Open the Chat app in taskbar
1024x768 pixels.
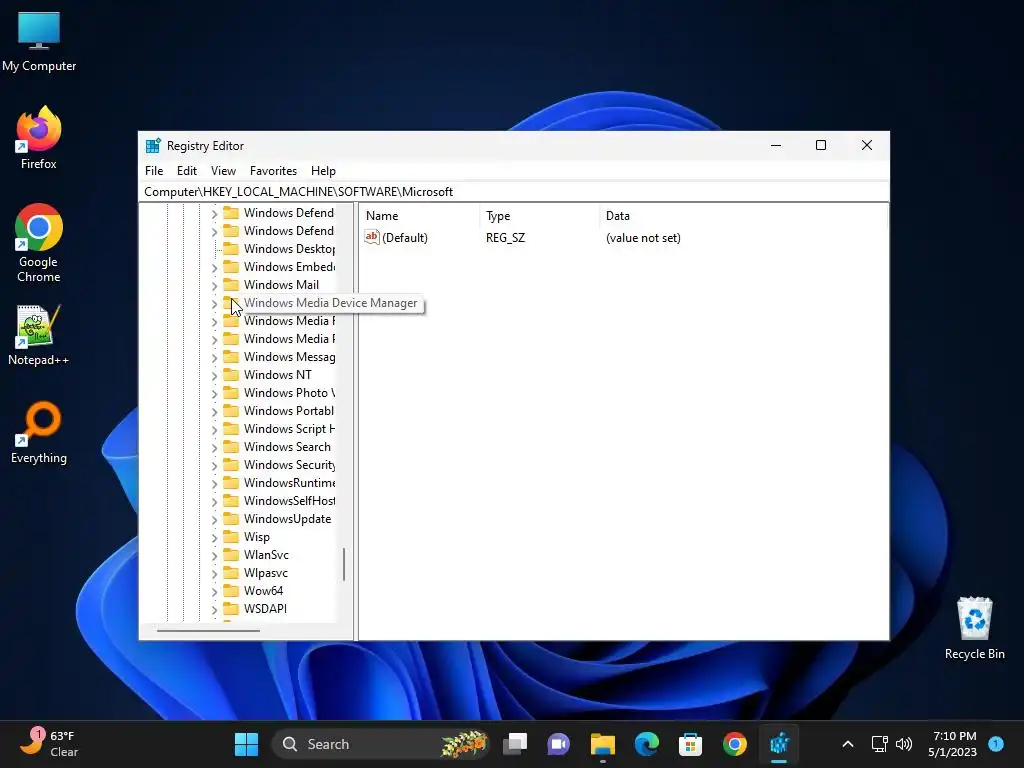[558, 744]
